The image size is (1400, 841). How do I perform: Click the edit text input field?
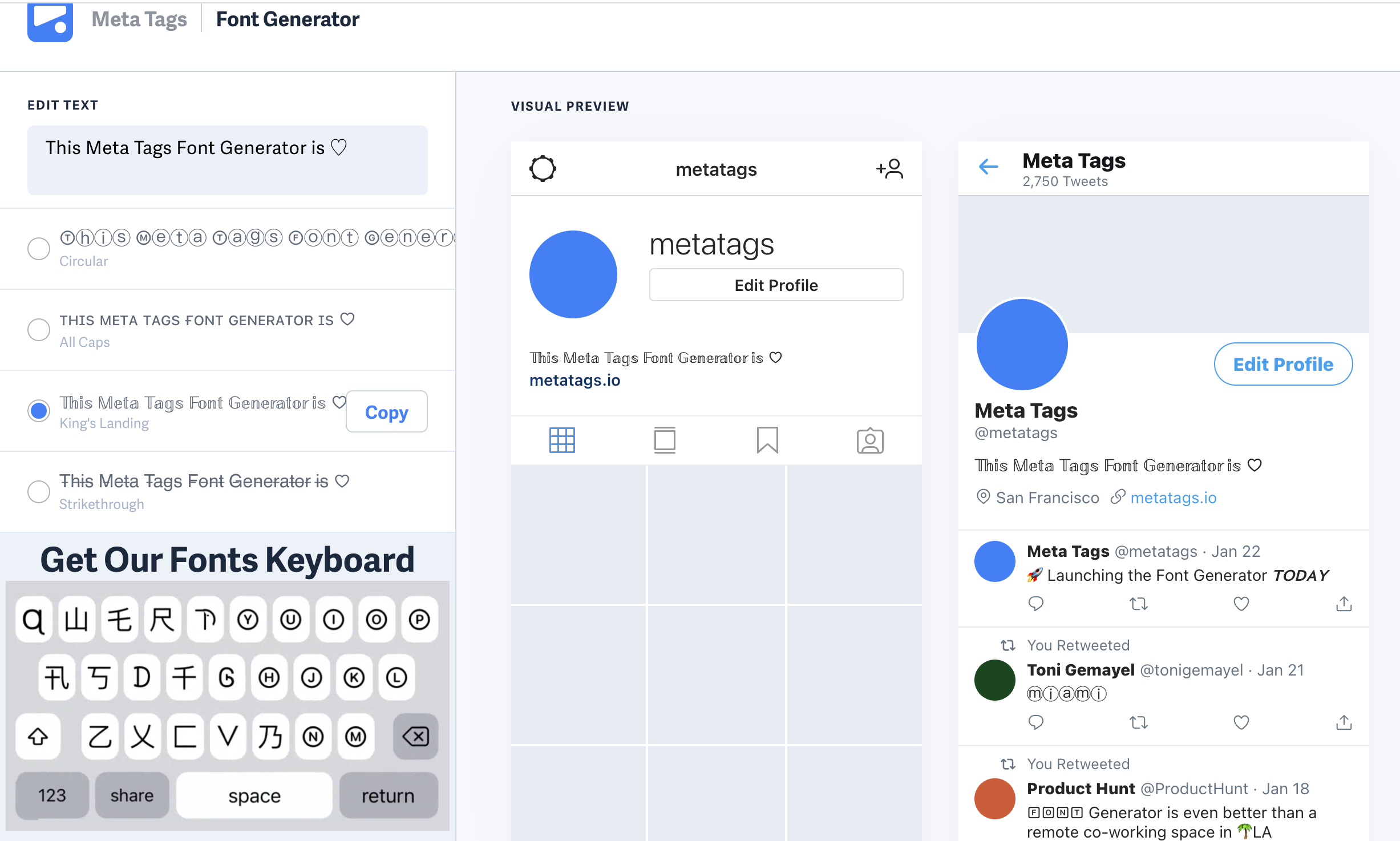click(x=228, y=160)
